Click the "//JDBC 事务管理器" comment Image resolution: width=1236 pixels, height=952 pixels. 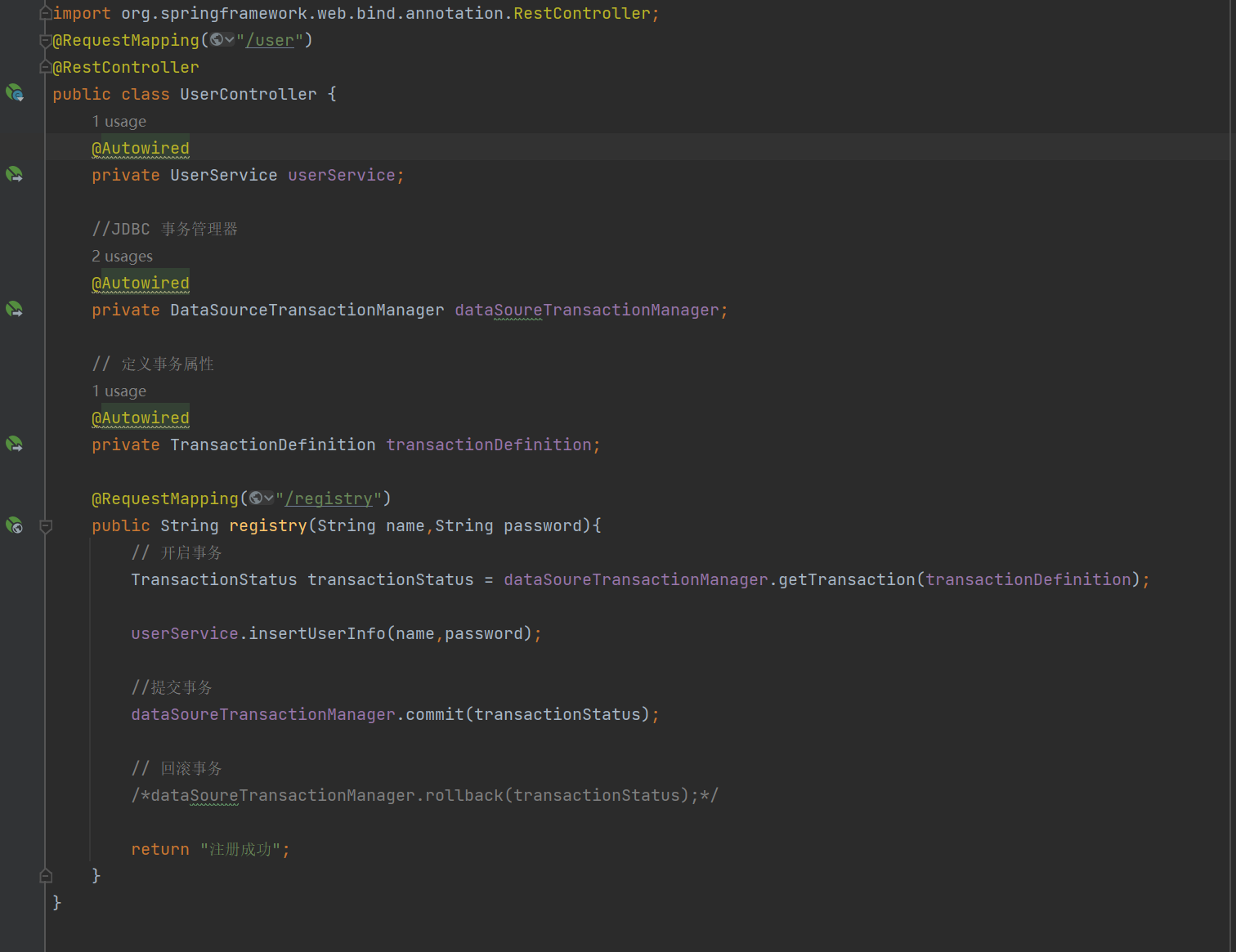pos(165,229)
